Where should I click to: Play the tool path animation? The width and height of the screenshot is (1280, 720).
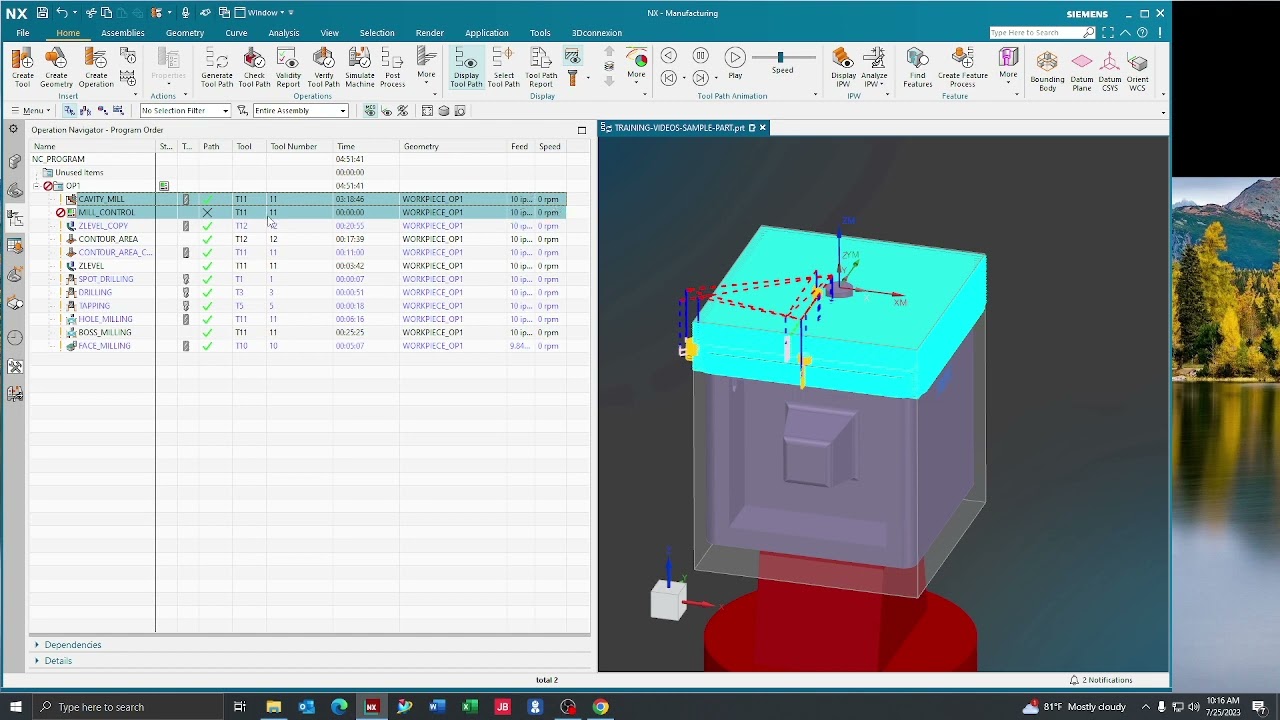coord(735,62)
